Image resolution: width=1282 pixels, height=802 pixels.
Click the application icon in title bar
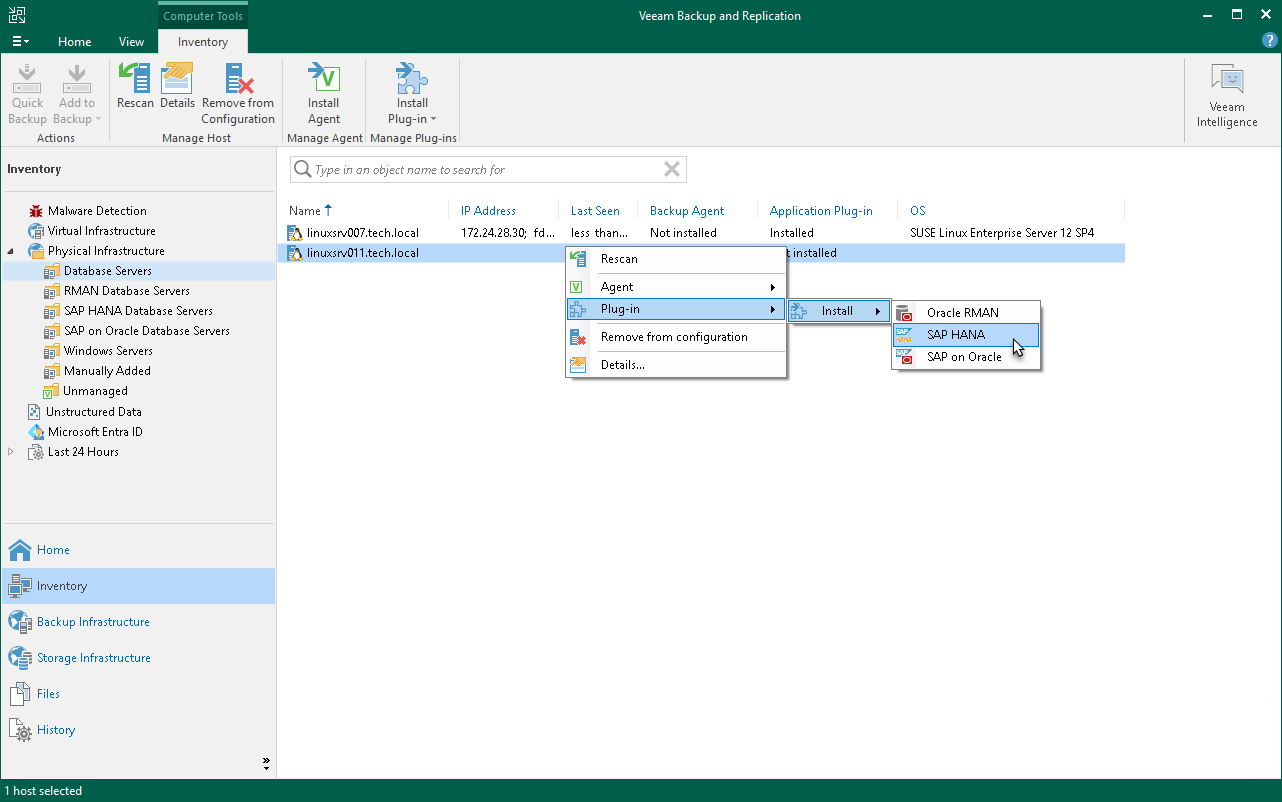coord(17,15)
